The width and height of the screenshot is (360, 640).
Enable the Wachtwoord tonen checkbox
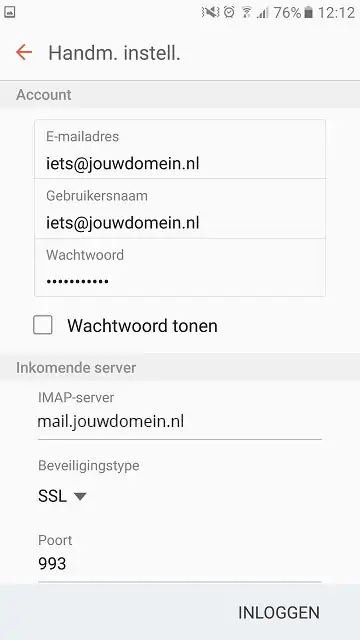pyautogui.click(x=43, y=325)
